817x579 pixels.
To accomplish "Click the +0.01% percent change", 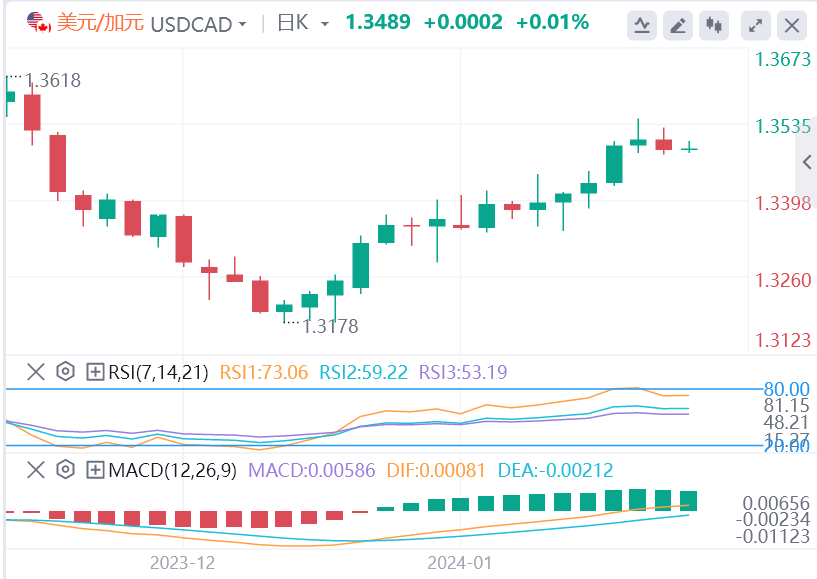I will 552,22.
